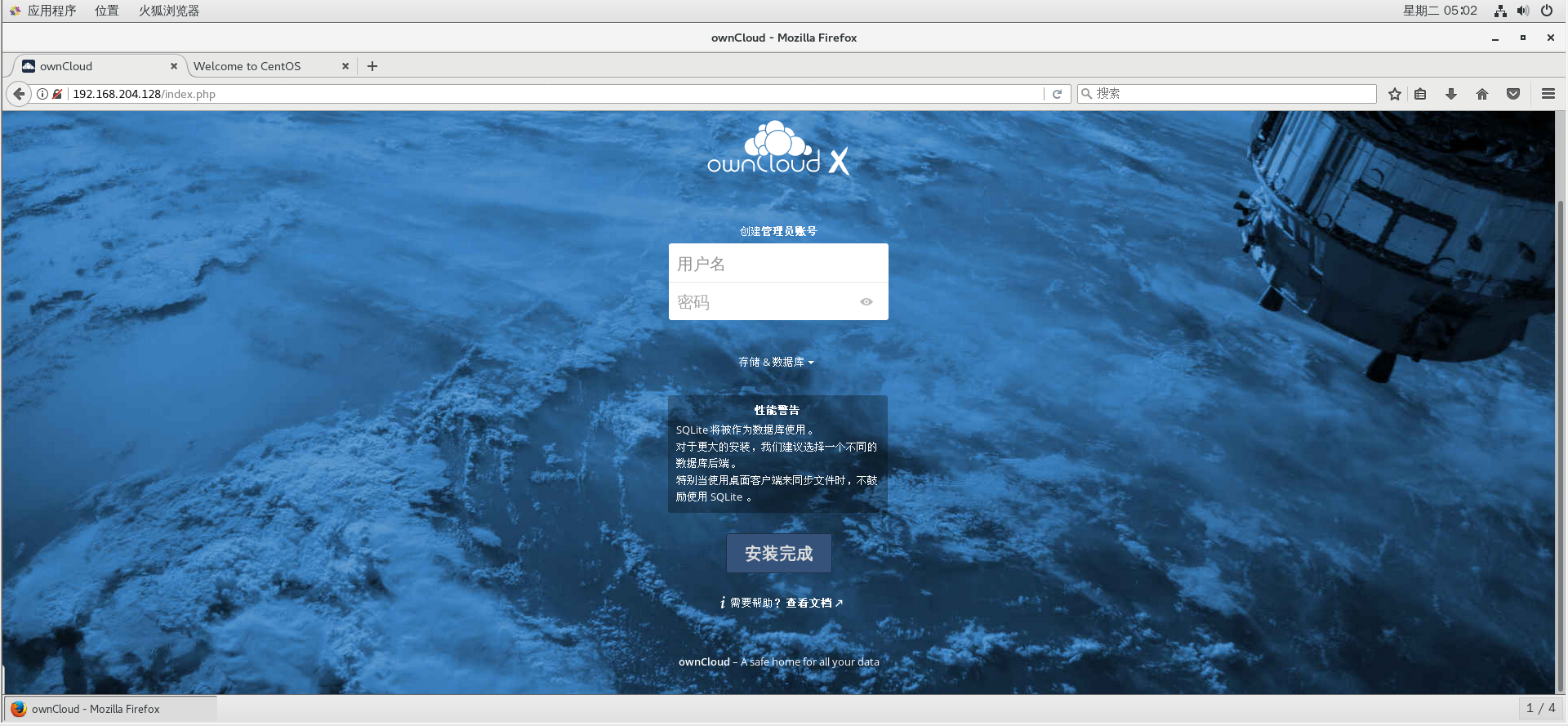The height and width of the screenshot is (726, 1568).
Task: Open a new tab with plus button
Action: pos(372,66)
